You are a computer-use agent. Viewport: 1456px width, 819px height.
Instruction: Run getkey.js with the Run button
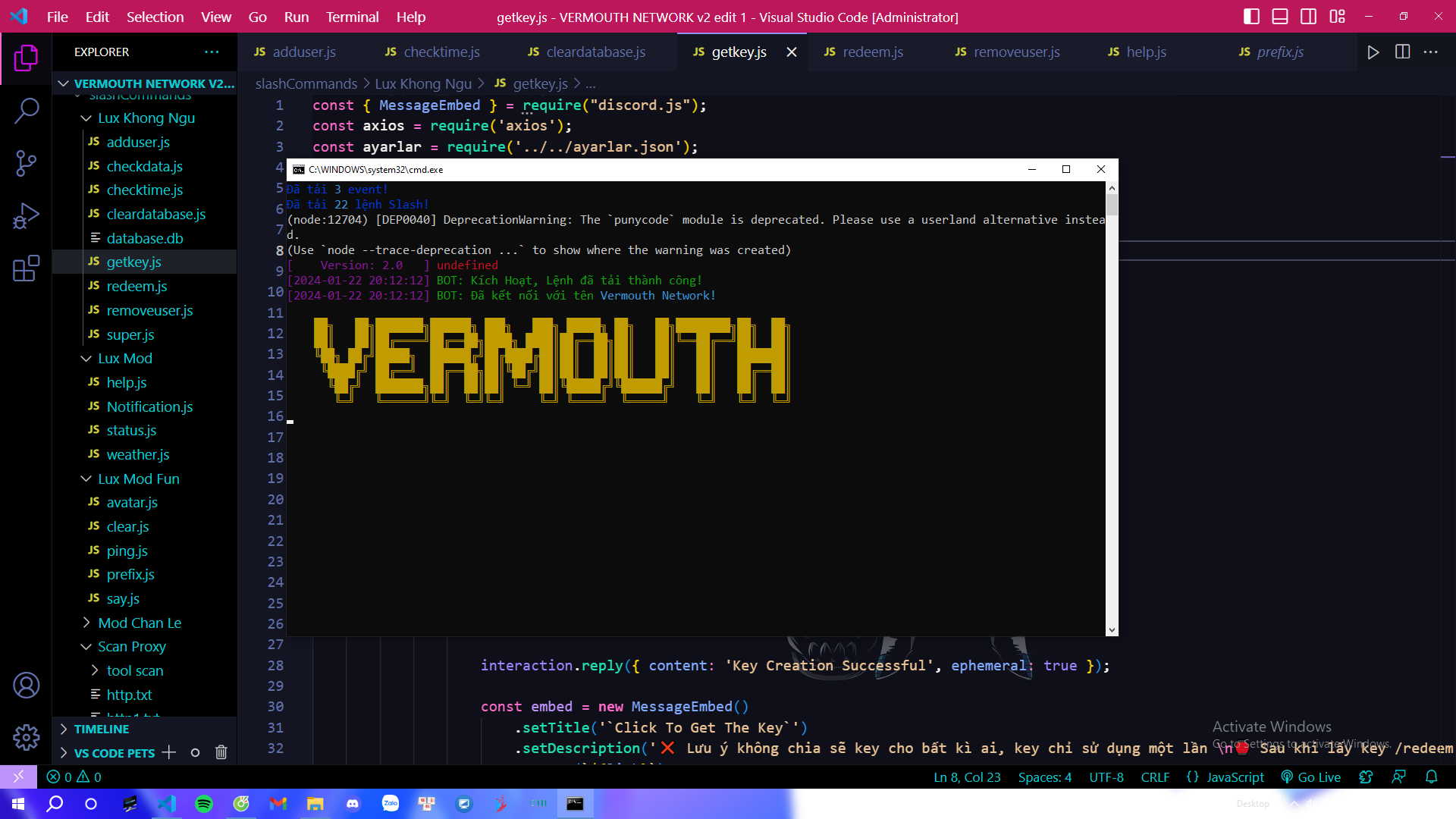pyautogui.click(x=1373, y=52)
